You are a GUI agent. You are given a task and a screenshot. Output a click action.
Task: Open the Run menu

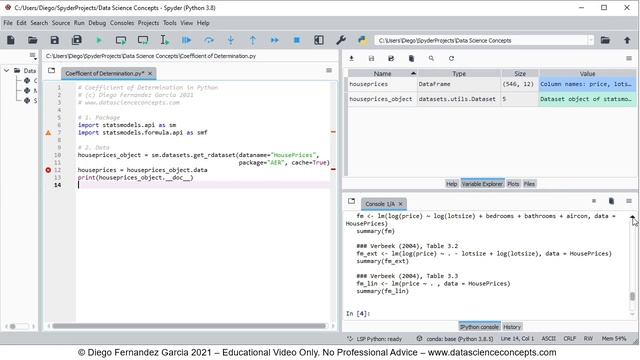click(x=79, y=23)
